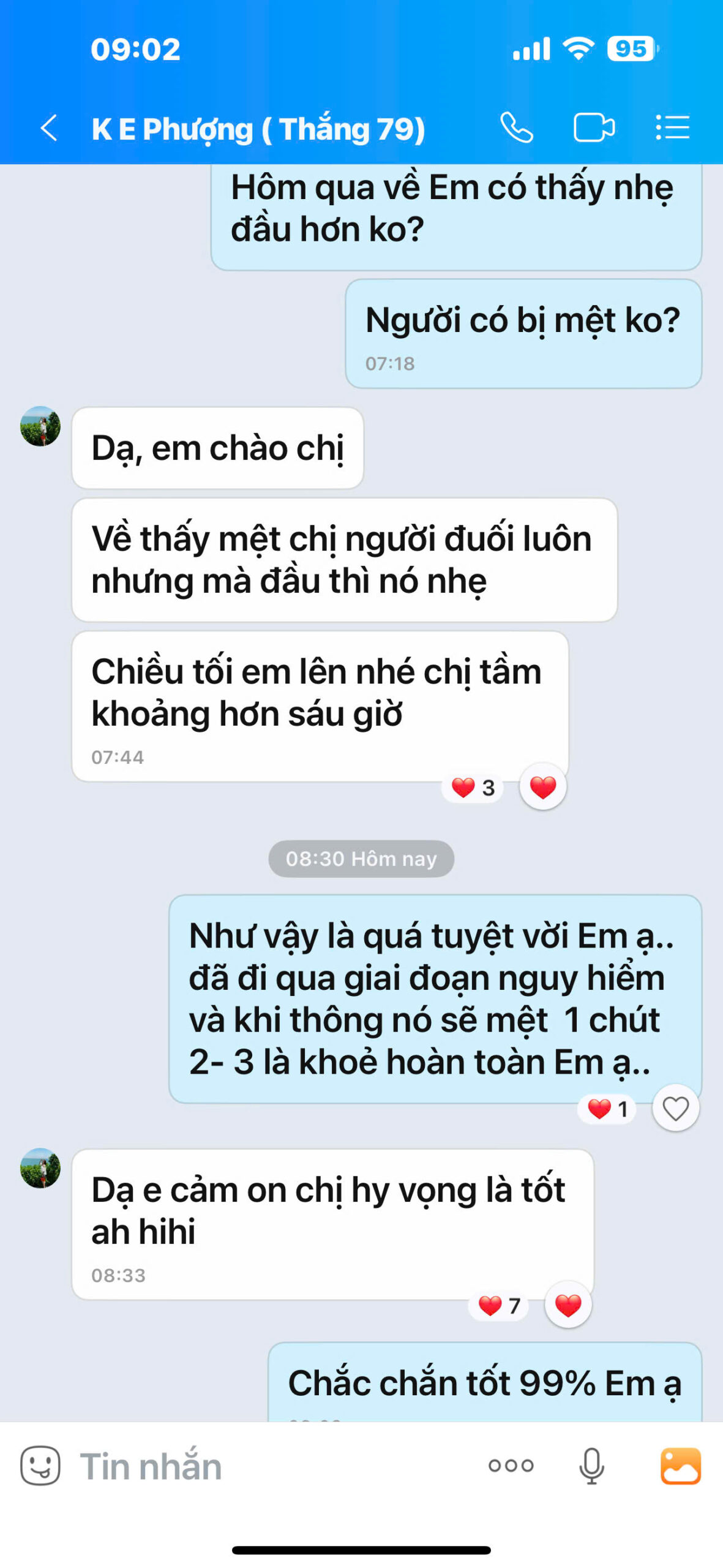723x1568 pixels.
Task: Open more options three-dots in input bar
Action: click(511, 1466)
